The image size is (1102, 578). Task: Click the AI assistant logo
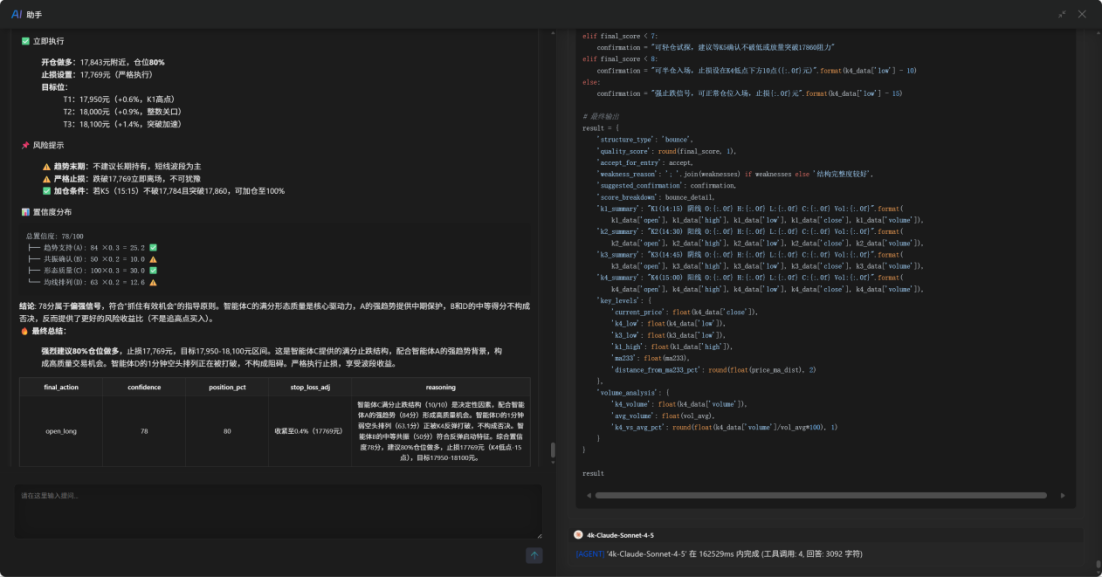point(16,14)
